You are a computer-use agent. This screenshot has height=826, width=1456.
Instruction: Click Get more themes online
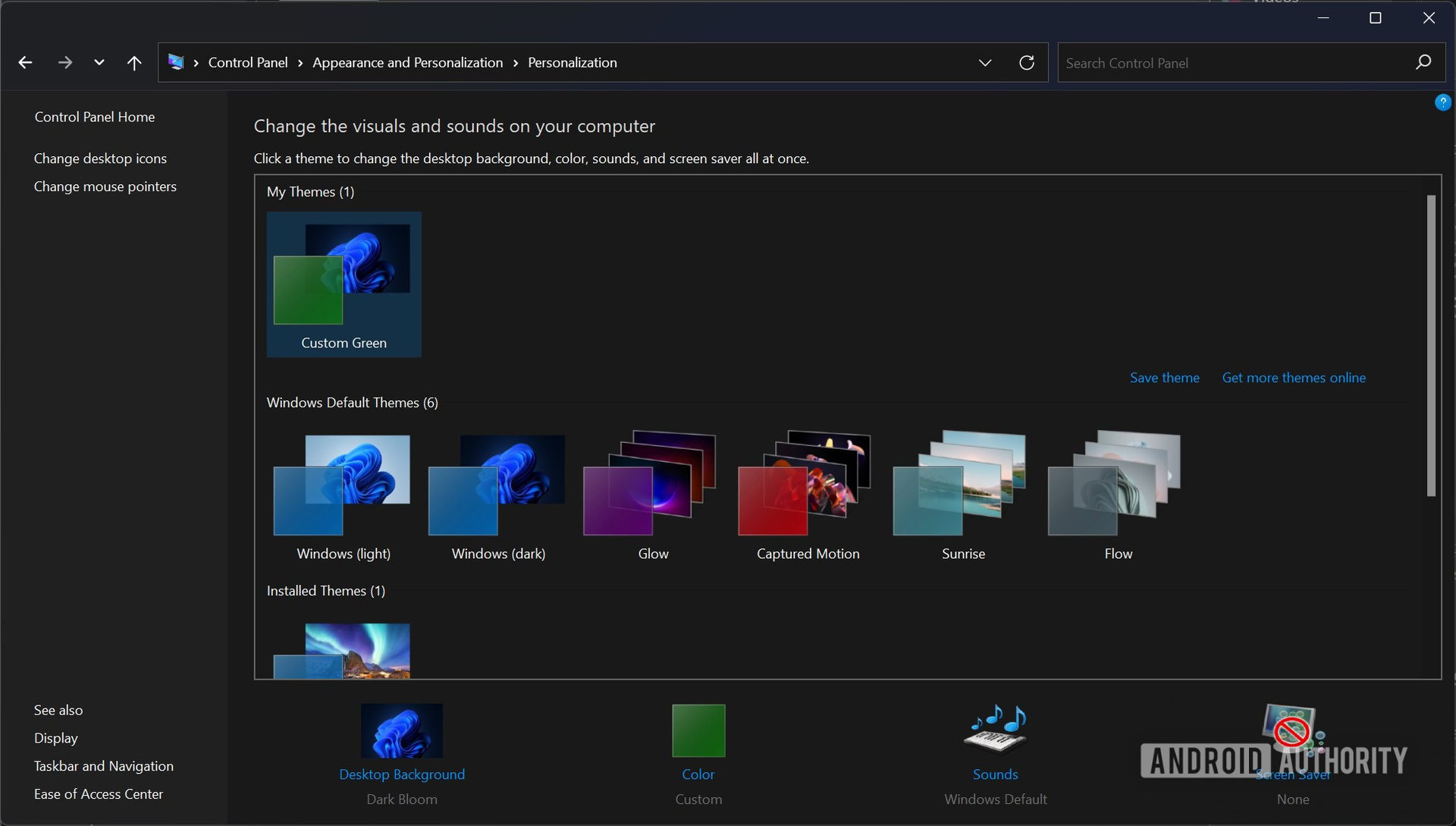[x=1294, y=377]
